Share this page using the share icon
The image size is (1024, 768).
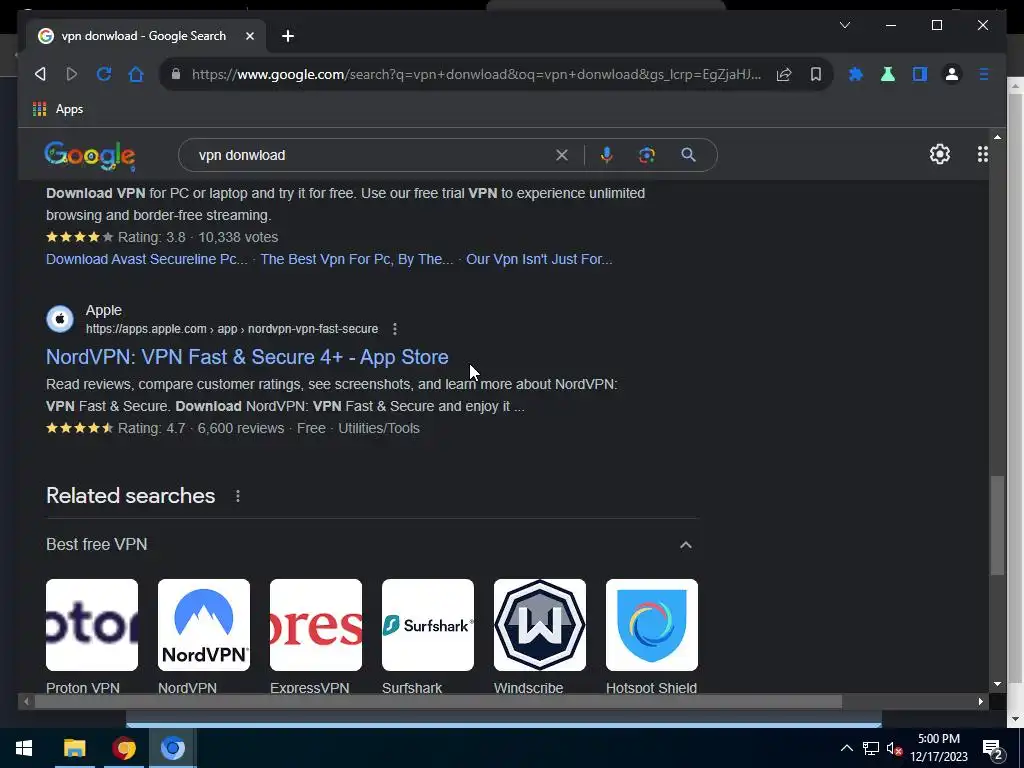[x=784, y=74]
